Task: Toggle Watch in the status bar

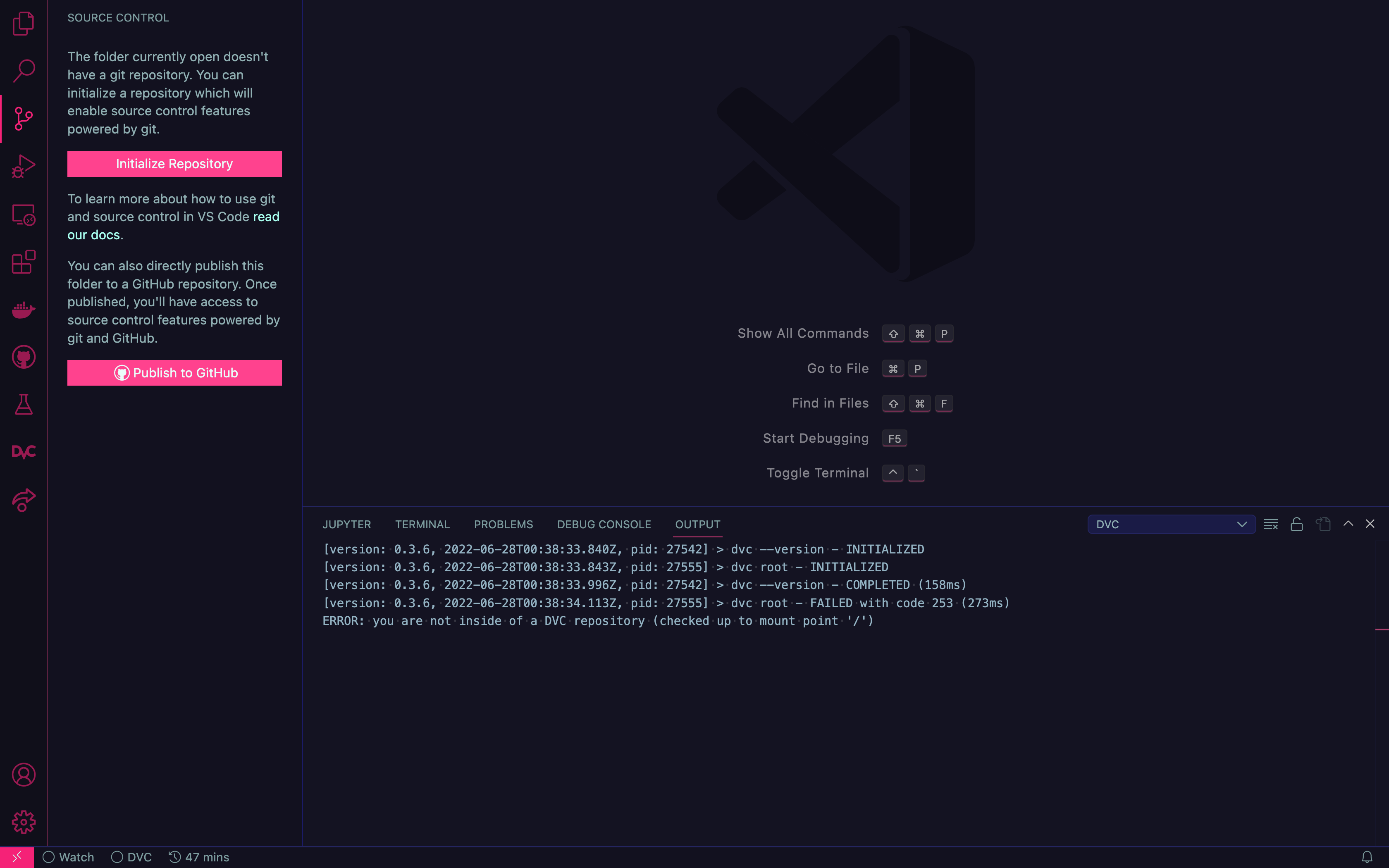Action: (x=69, y=857)
